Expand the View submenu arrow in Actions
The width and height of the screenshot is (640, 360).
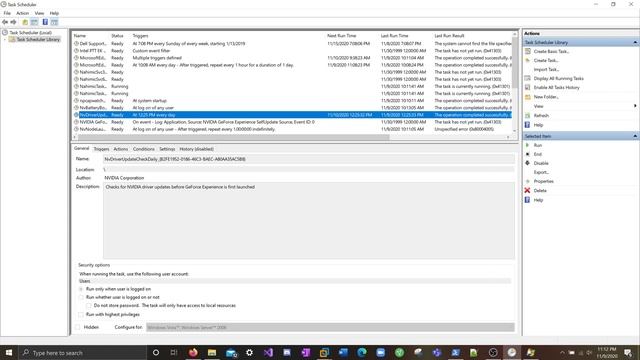635,106
